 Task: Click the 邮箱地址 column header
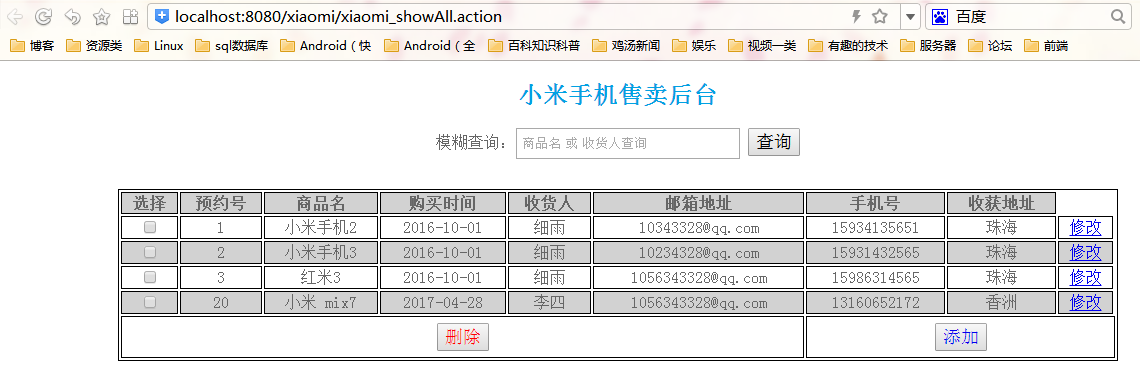point(699,203)
